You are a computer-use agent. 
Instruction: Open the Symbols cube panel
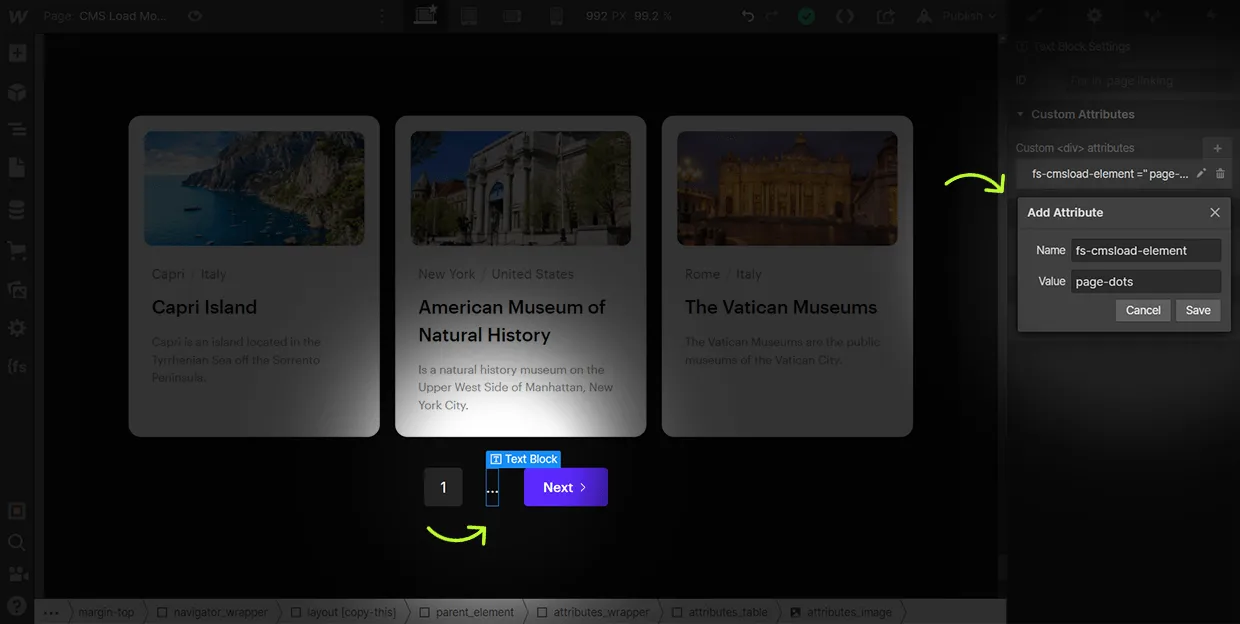17,92
